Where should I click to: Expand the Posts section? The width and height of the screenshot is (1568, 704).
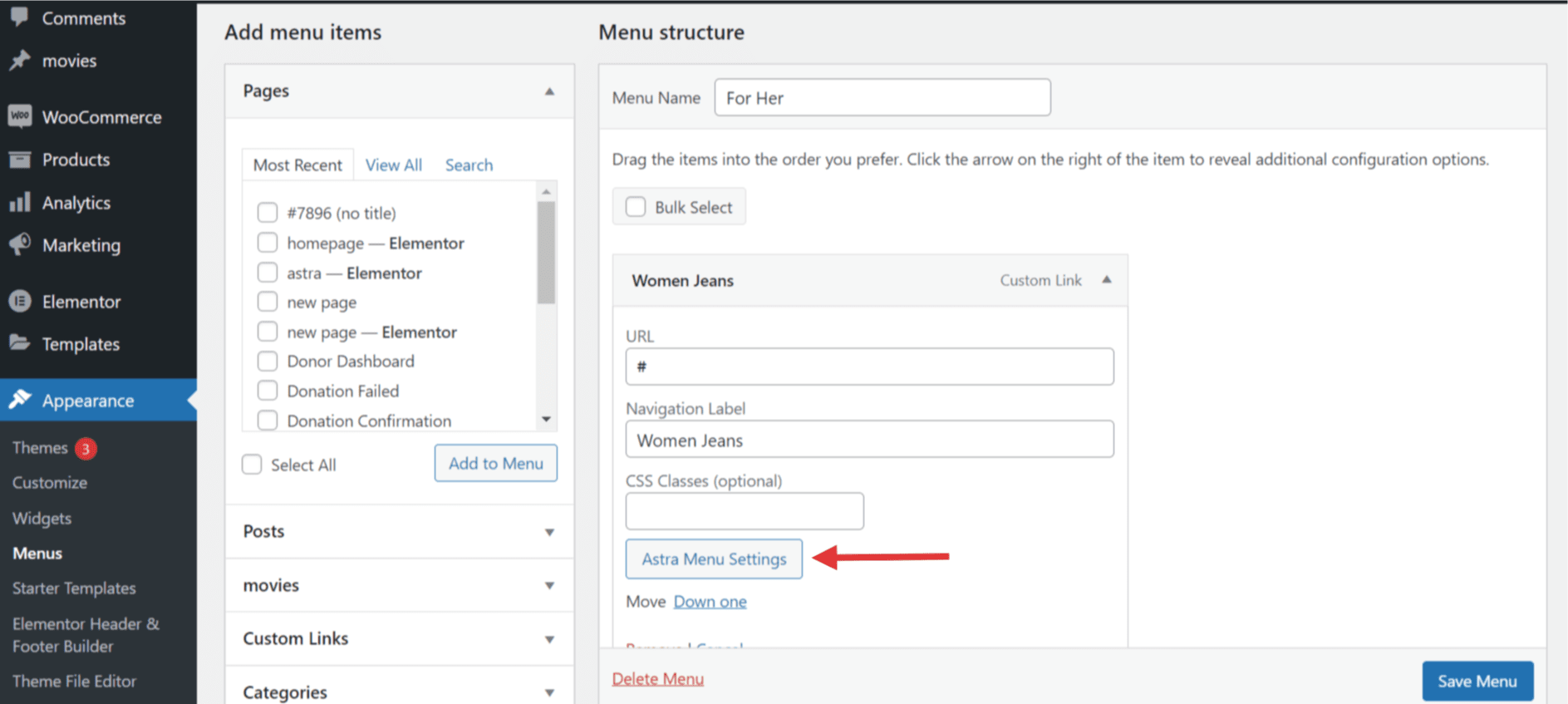[x=549, y=532]
